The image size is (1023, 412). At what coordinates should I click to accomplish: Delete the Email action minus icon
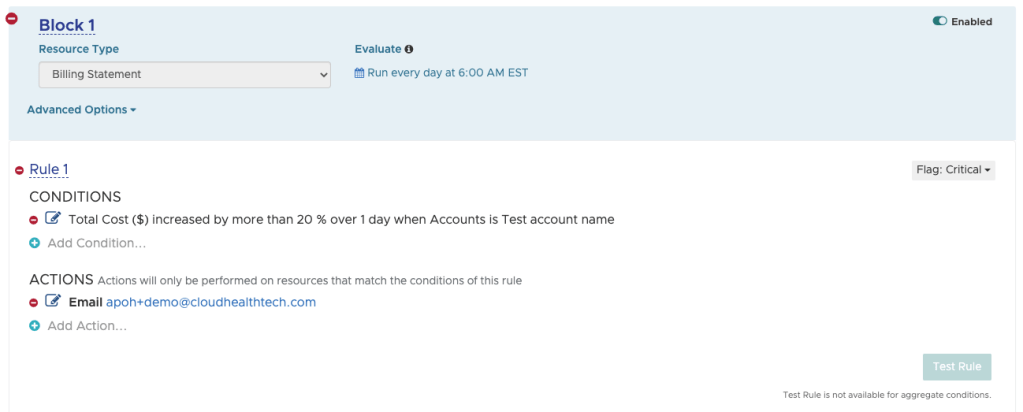(34, 303)
